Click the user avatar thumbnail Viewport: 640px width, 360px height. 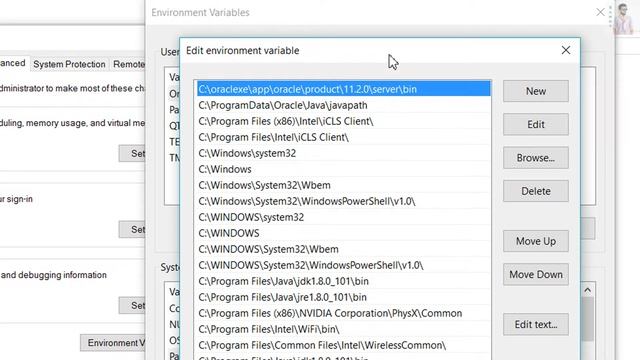tap(623, 18)
